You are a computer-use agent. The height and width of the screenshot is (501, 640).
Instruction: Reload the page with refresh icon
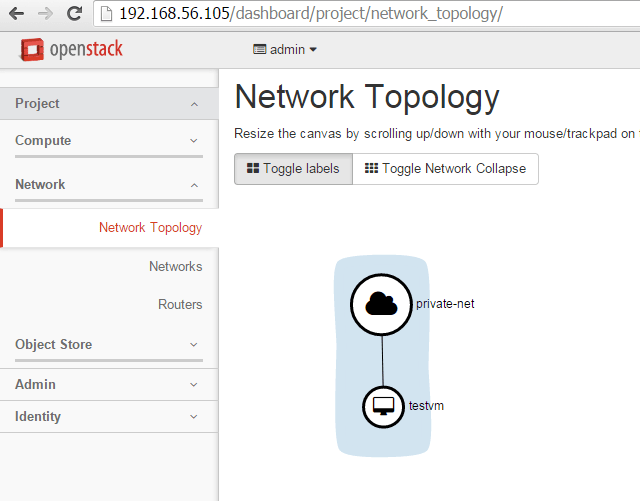tap(75, 14)
